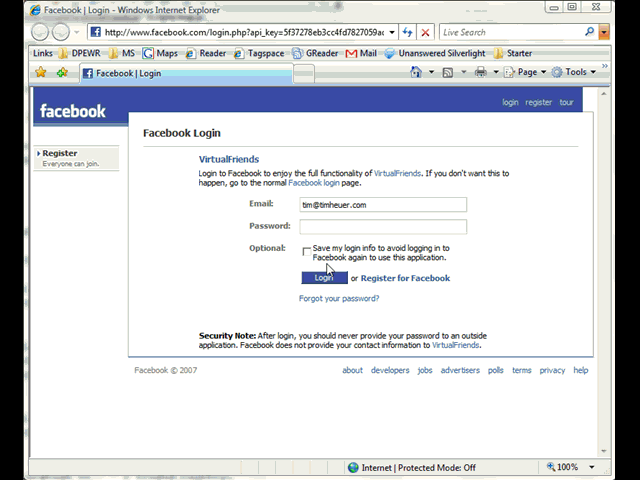Click VirtualFriends link in Security Note
The height and width of the screenshot is (480, 640).
[x=456, y=345]
